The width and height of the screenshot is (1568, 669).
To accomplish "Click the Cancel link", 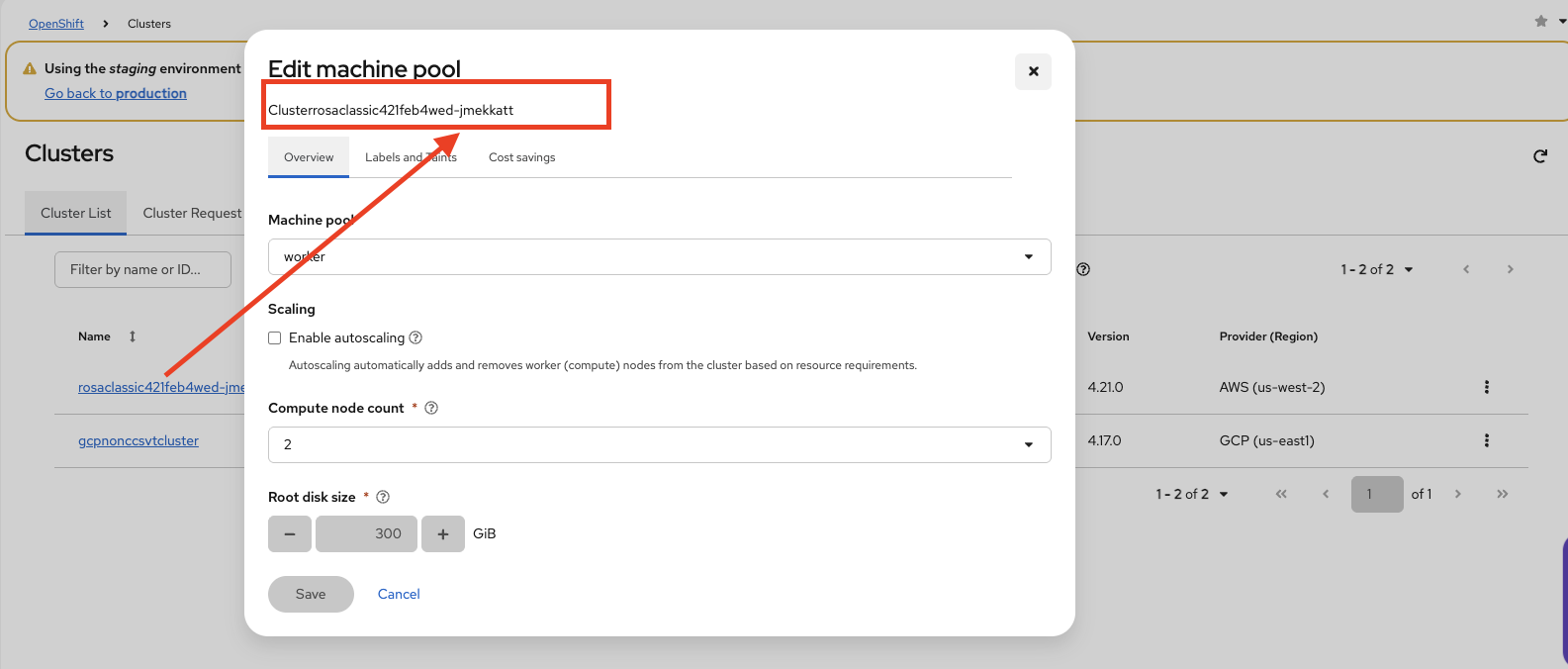I will pyautogui.click(x=399, y=594).
